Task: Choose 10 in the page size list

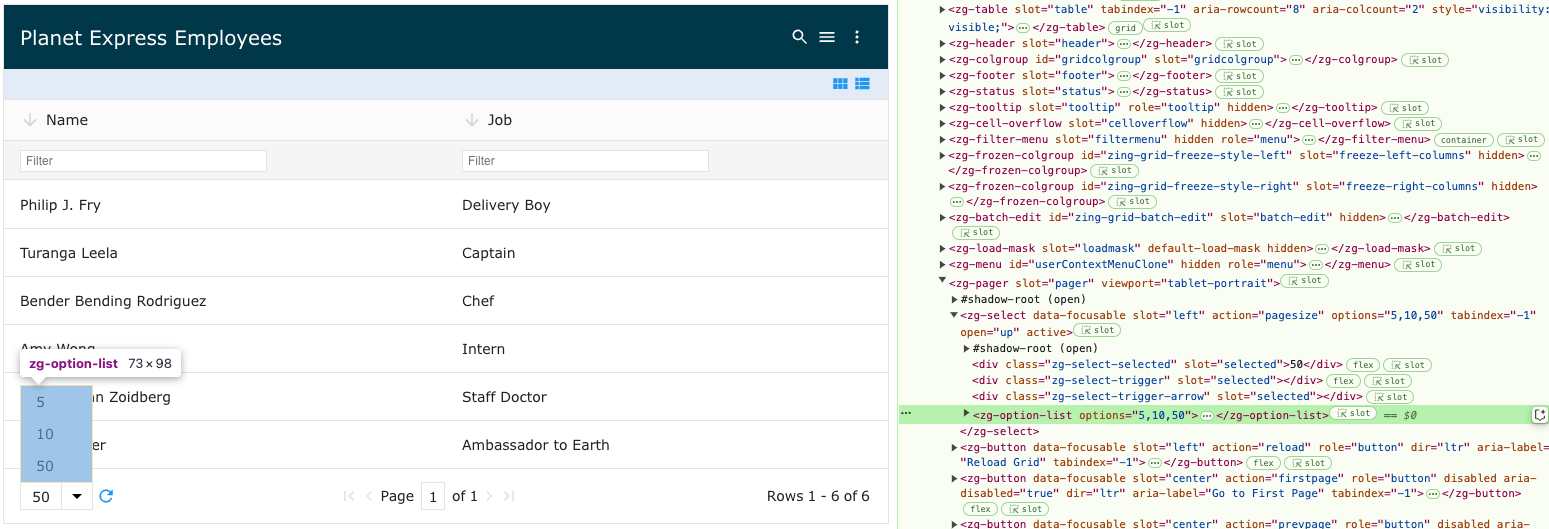Action: point(56,434)
